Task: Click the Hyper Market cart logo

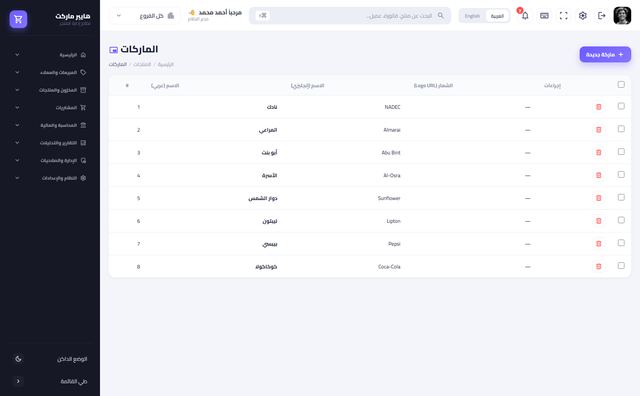Action: coord(18,19)
